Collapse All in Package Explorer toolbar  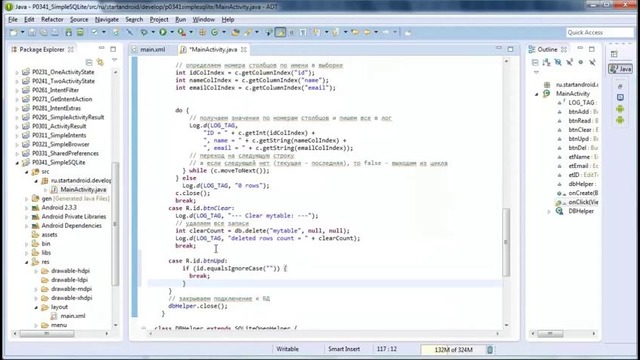click(x=89, y=62)
